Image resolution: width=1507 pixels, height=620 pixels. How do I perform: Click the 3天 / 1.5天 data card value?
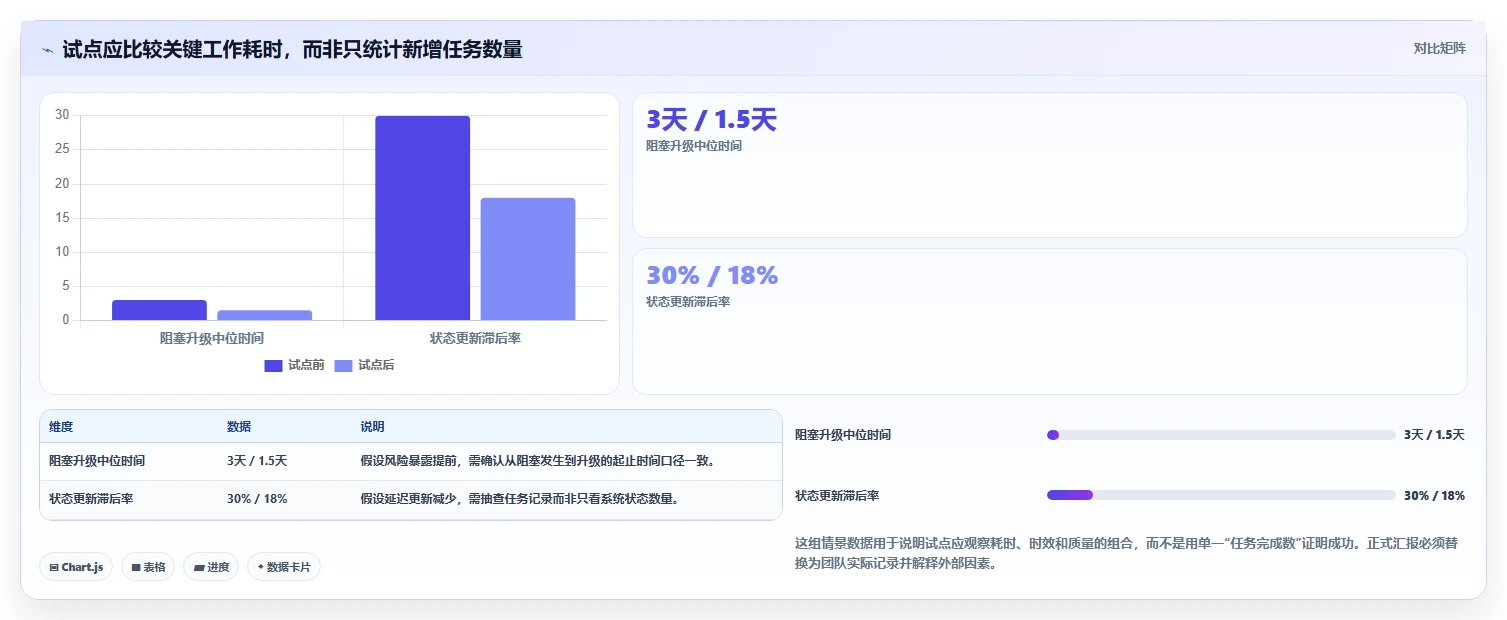(711, 120)
